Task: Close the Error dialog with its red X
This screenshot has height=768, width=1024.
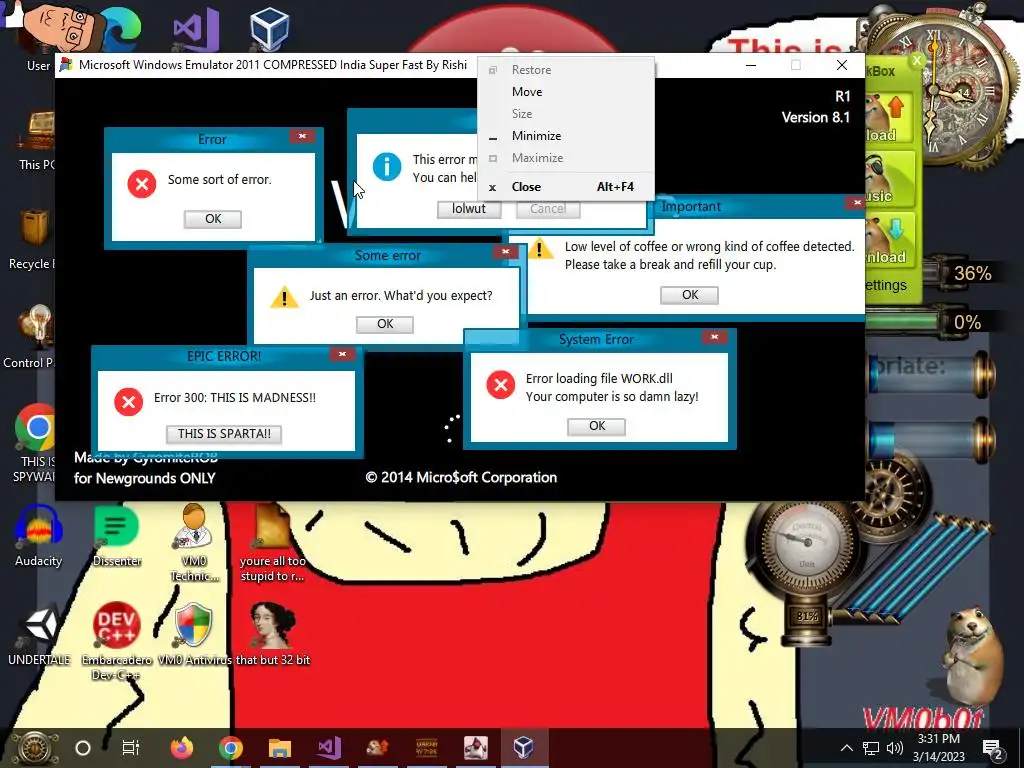Action: coord(302,136)
